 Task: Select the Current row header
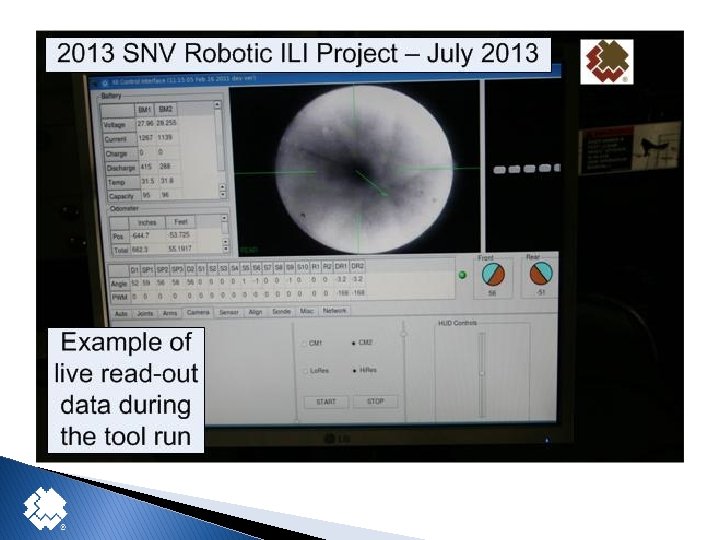pyautogui.click(x=119, y=139)
